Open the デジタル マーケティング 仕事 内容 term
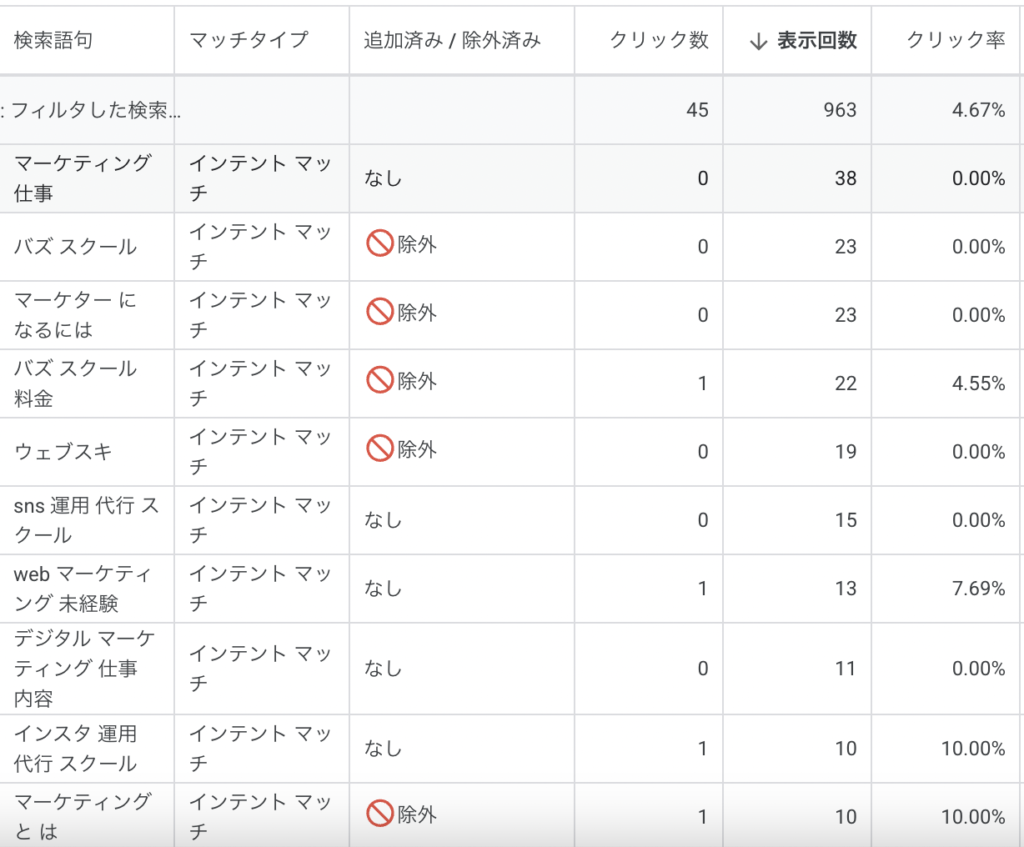The height and width of the screenshot is (847, 1024). [84, 667]
